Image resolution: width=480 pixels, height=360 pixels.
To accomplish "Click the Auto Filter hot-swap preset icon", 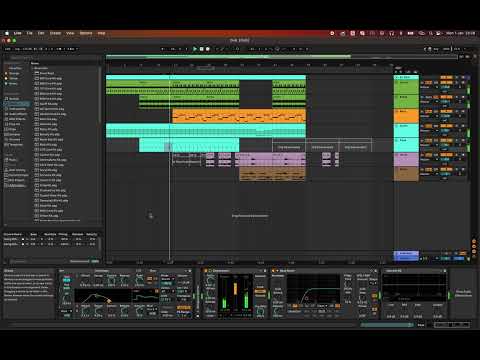I will click(x=371, y=271).
